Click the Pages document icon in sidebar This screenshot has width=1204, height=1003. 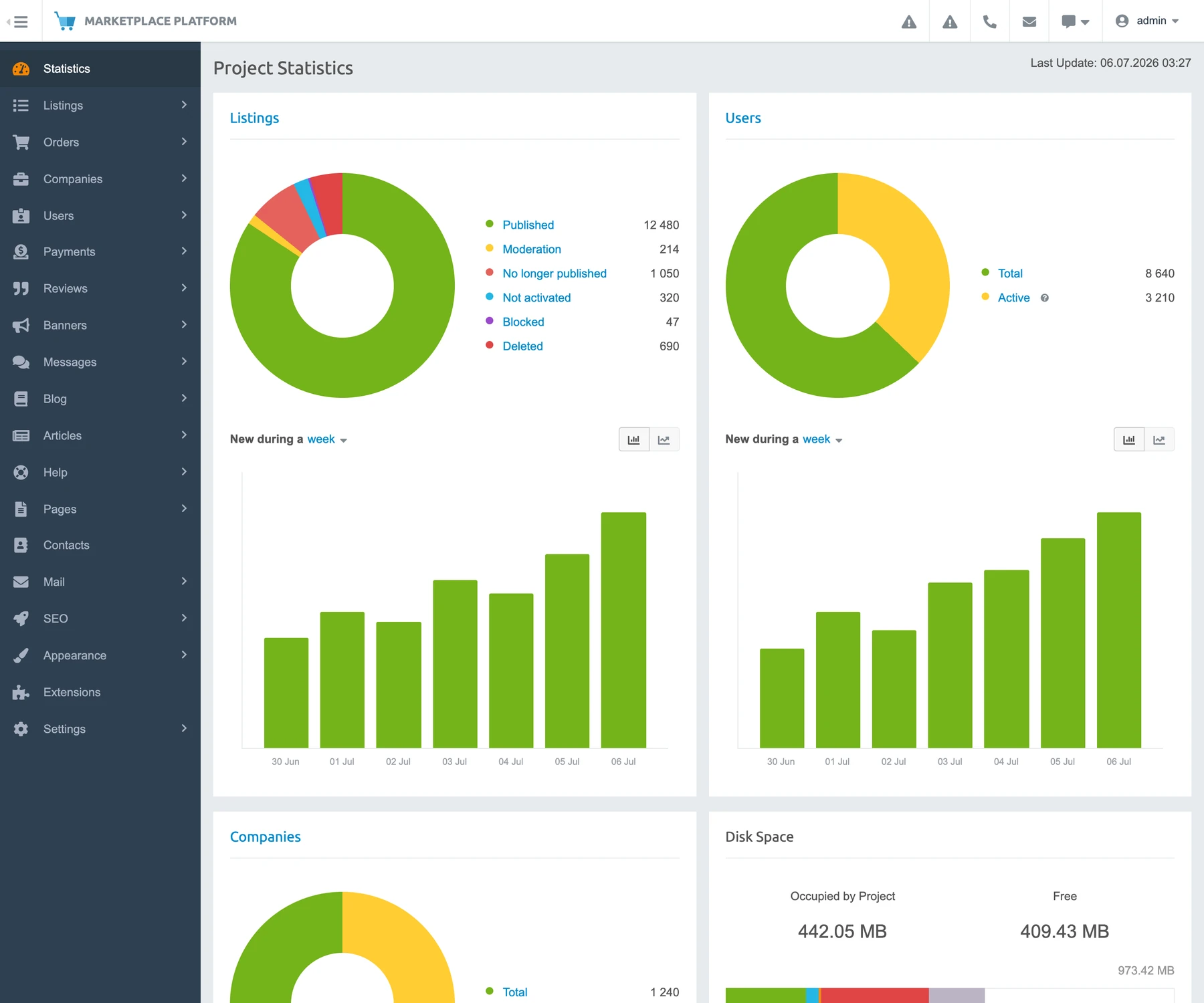coord(21,510)
